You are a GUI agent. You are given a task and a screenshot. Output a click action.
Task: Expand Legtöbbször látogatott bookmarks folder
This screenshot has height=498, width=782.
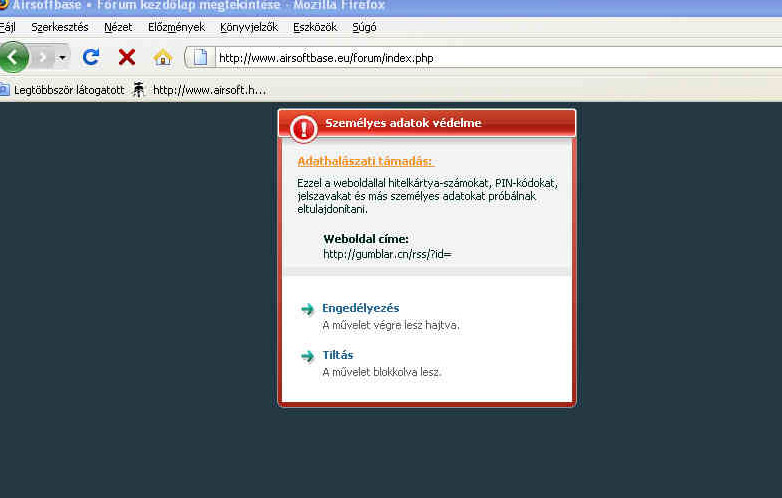62,90
